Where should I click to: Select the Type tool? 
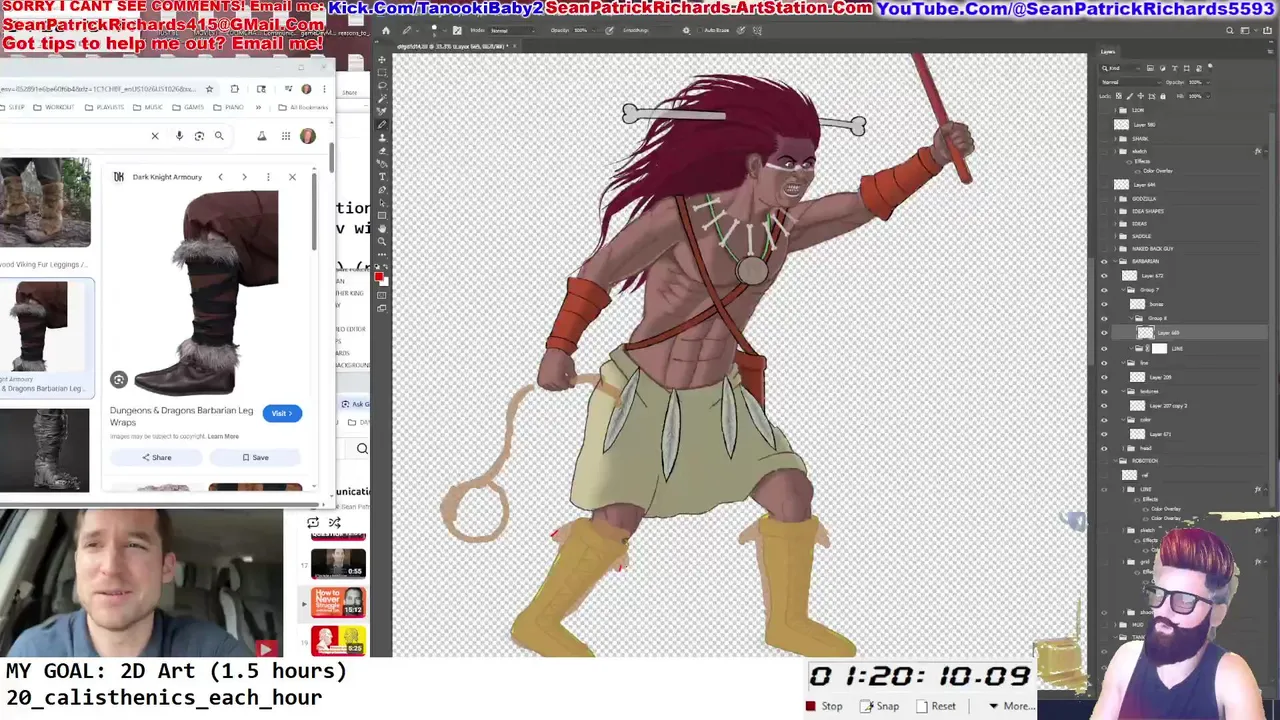tap(382, 176)
